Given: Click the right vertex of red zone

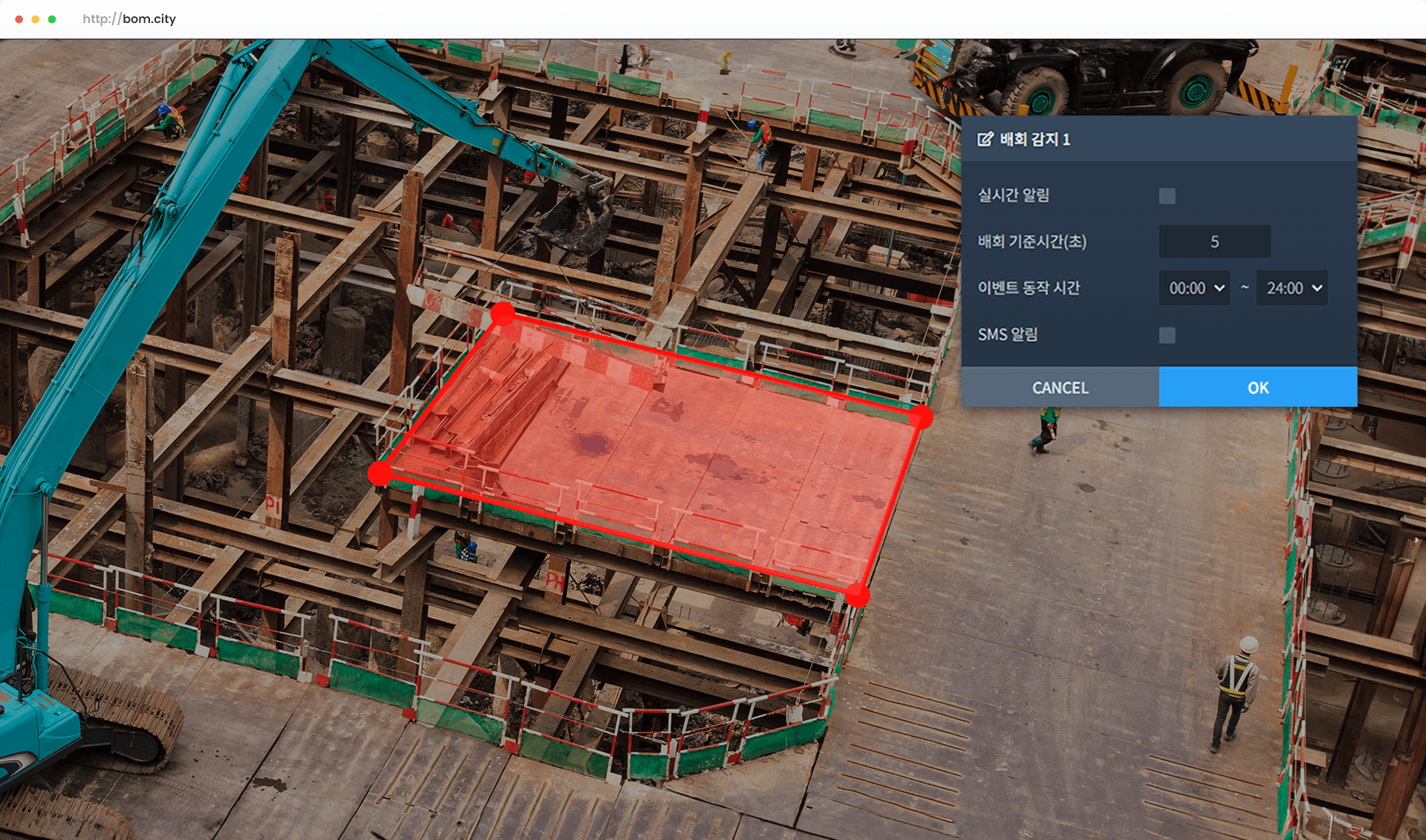Looking at the screenshot, I should tap(921, 417).
